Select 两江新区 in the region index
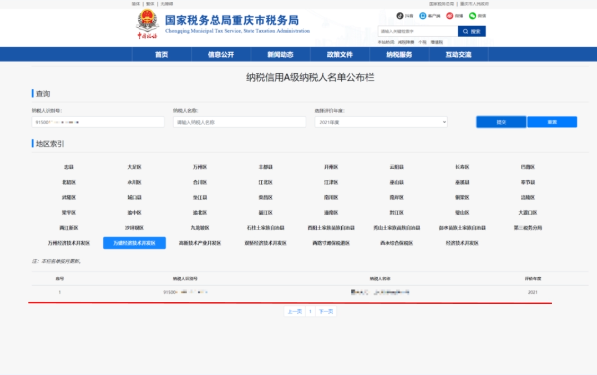 pos(69,228)
